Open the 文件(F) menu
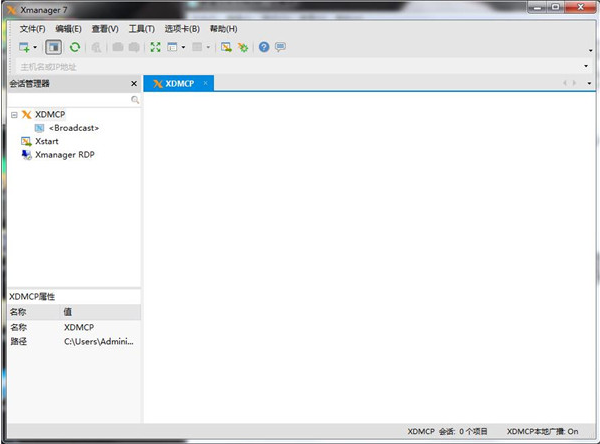This screenshot has width=600, height=444. [33, 29]
